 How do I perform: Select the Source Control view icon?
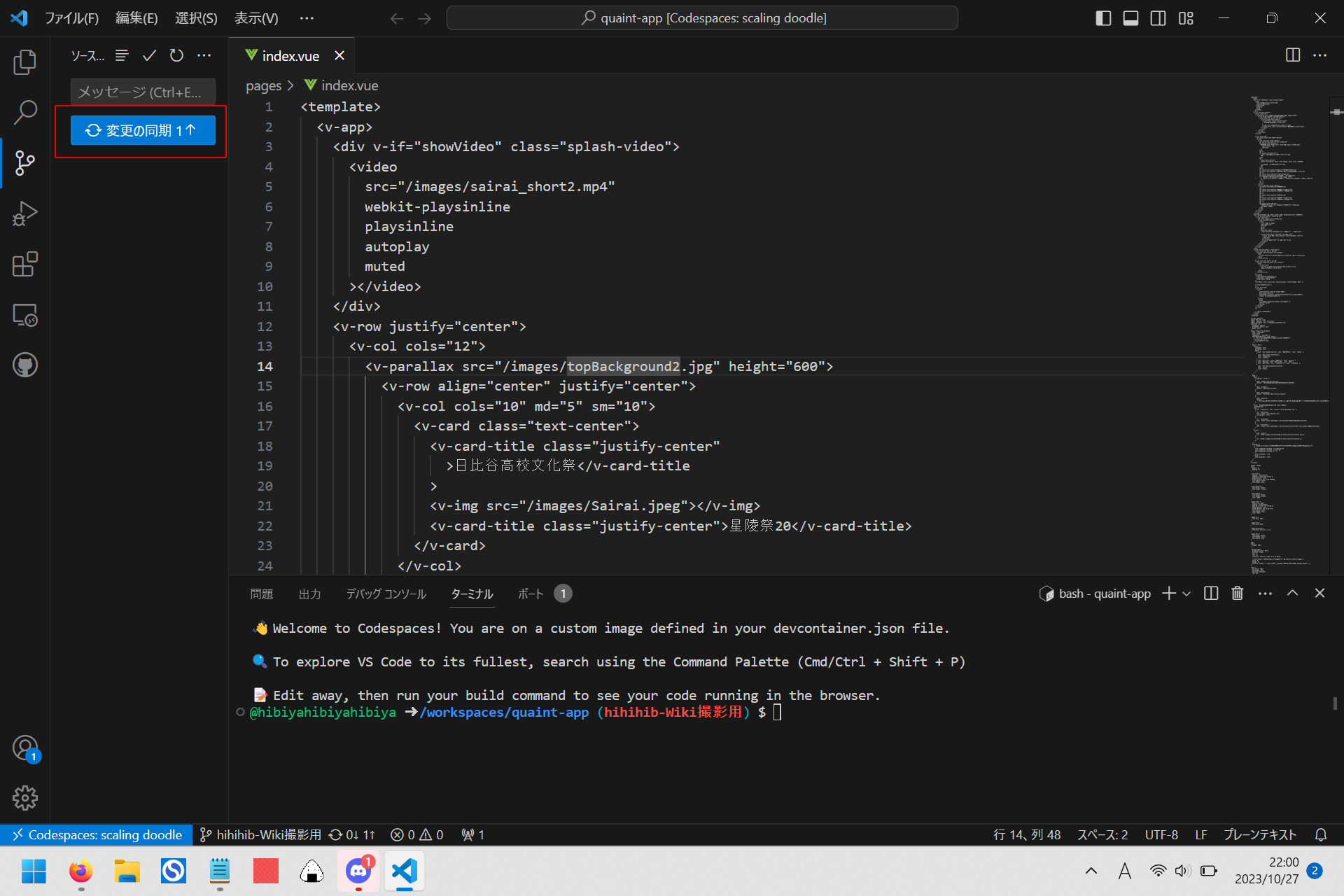pyautogui.click(x=25, y=162)
